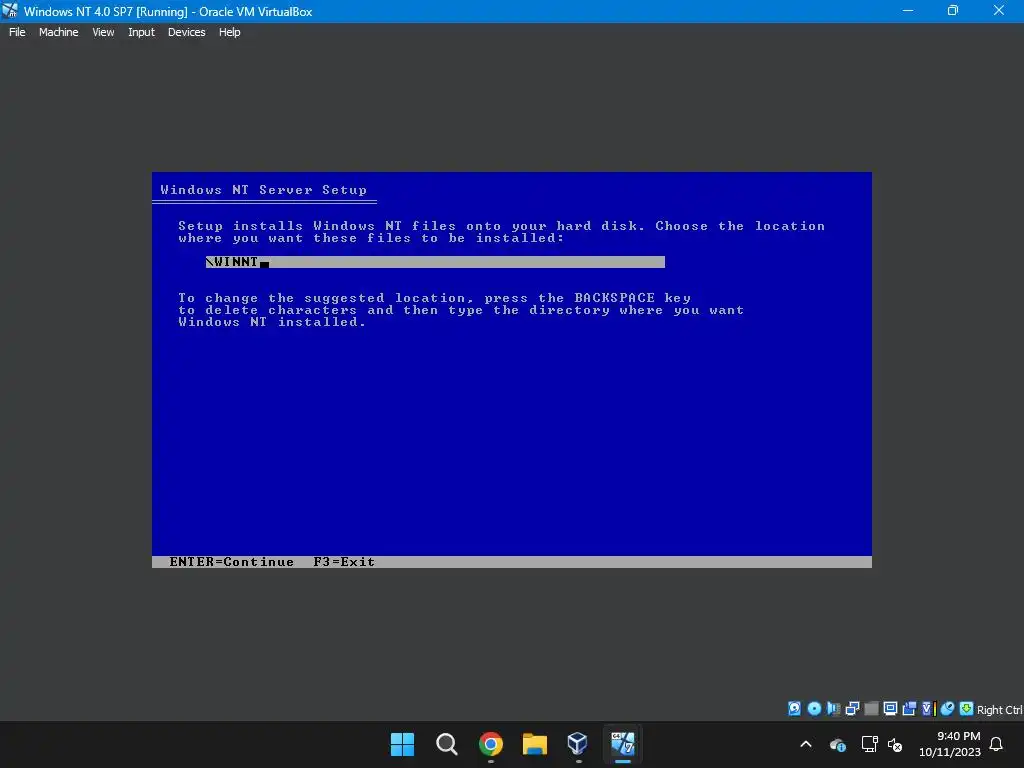
Task: Click the CPU virtualization status indicator
Action: pos(928,709)
